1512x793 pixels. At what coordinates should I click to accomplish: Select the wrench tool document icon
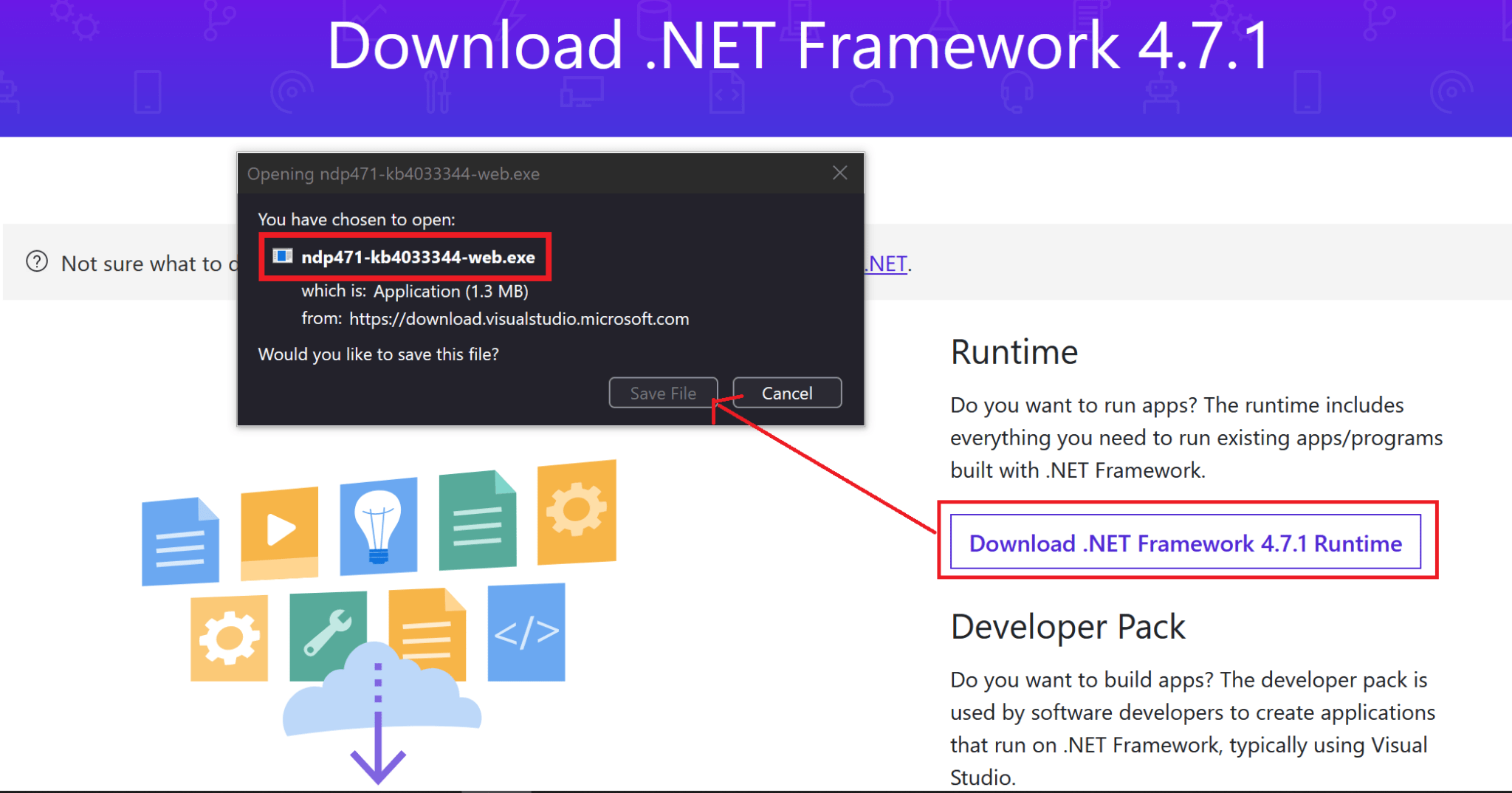click(328, 634)
